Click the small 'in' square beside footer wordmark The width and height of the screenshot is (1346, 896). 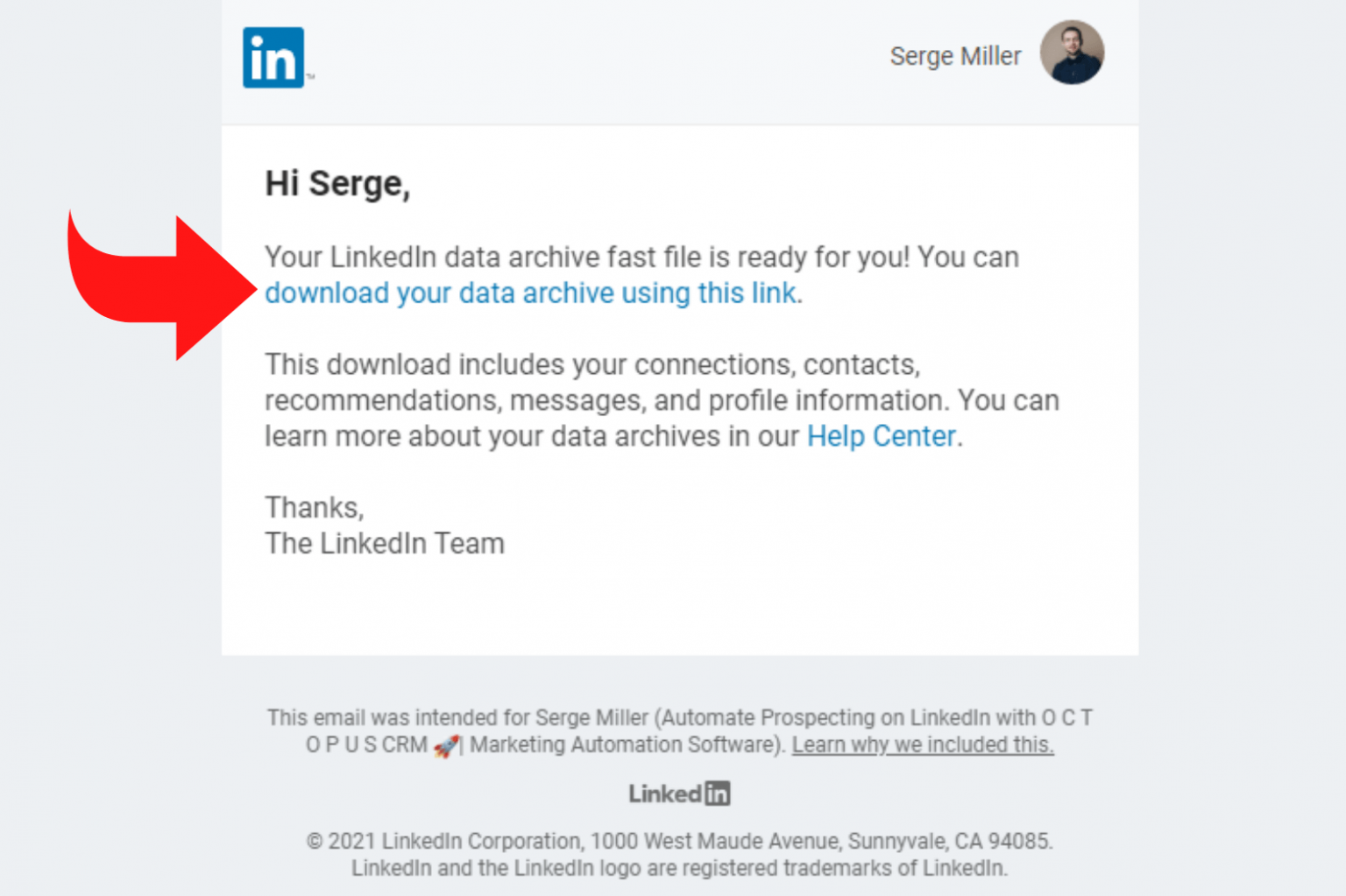(717, 794)
